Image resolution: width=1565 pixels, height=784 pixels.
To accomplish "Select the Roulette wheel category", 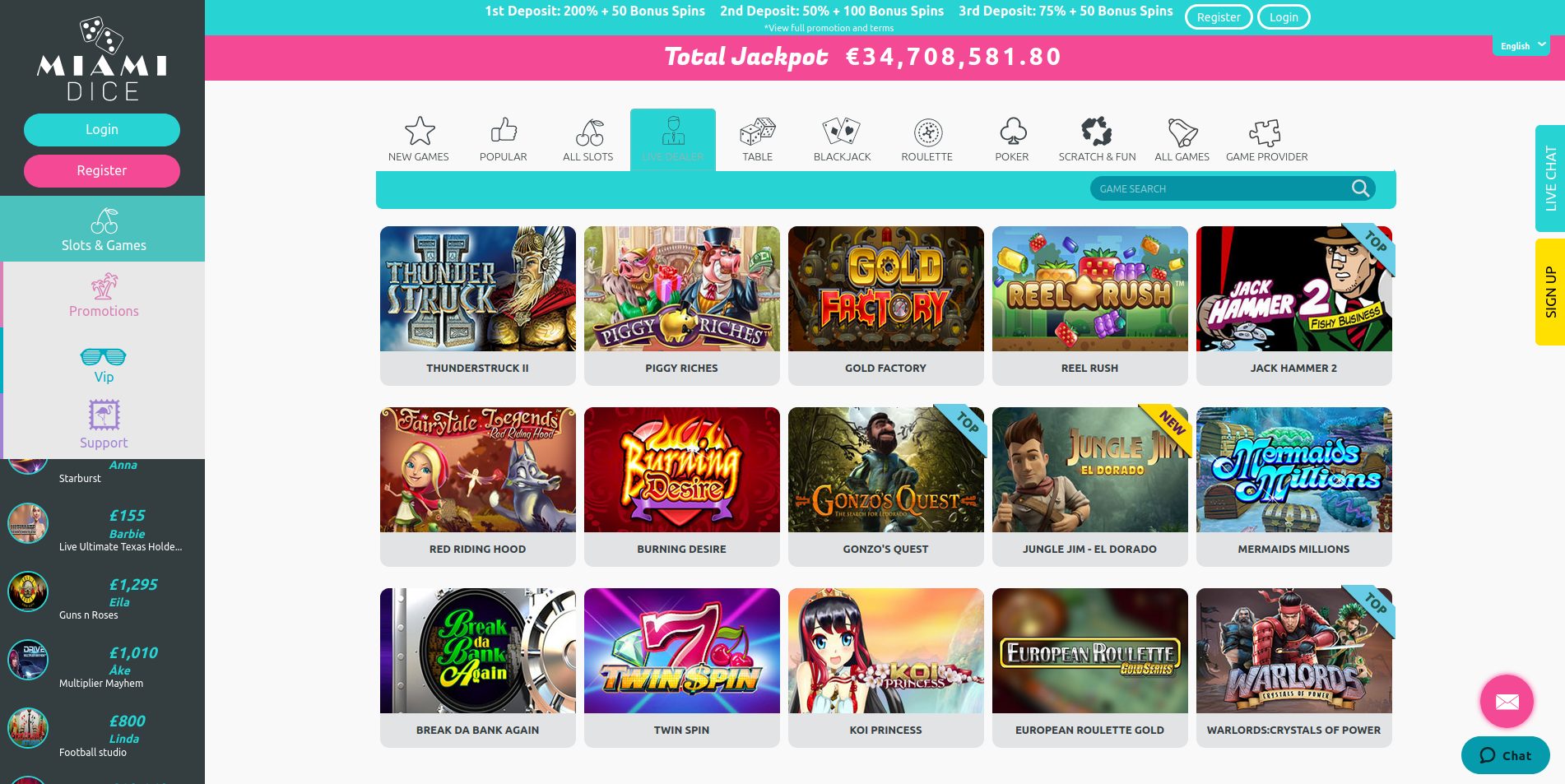I will tap(927, 139).
